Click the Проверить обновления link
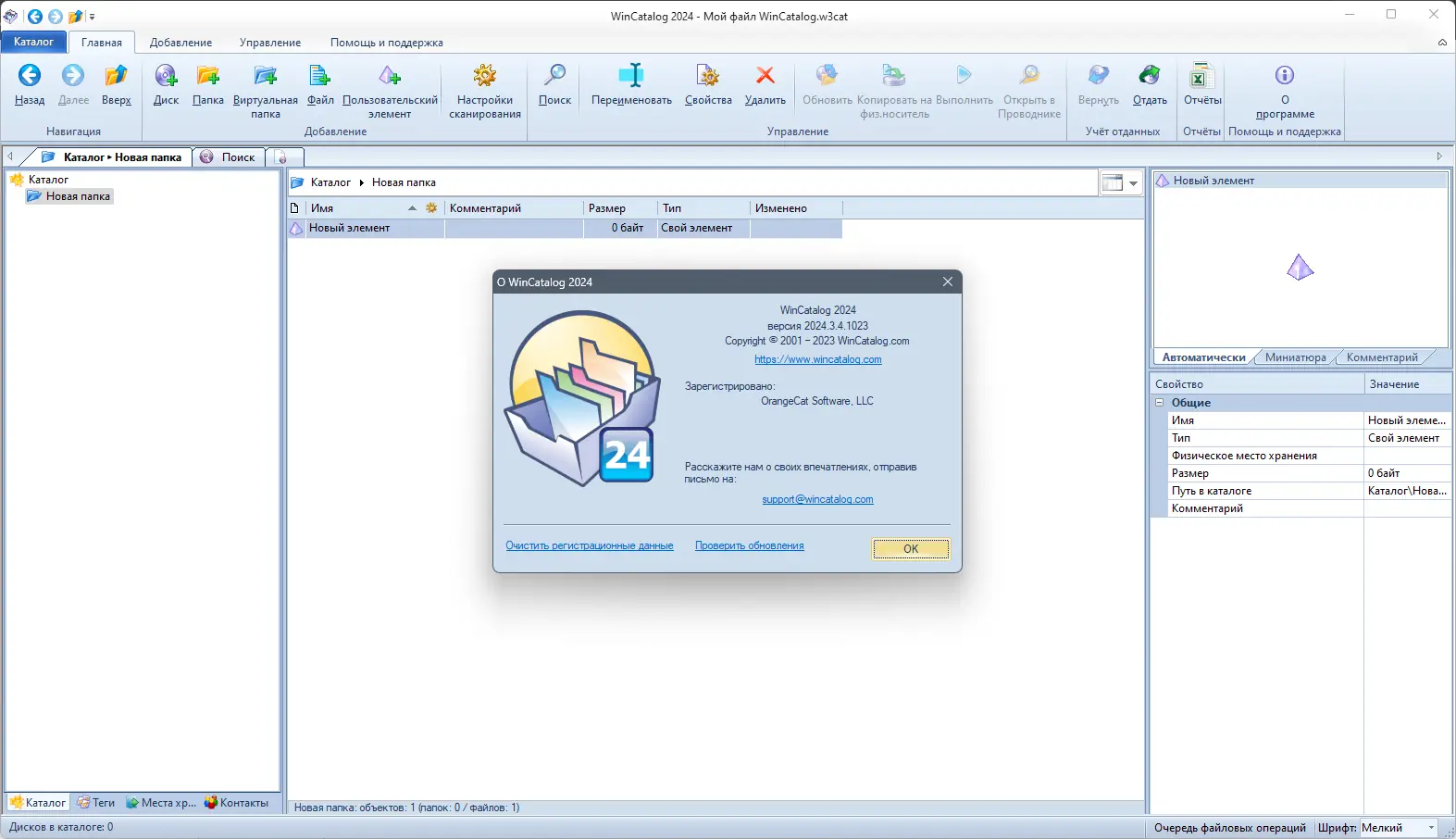This screenshot has height=839, width=1456. click(750, 545)
